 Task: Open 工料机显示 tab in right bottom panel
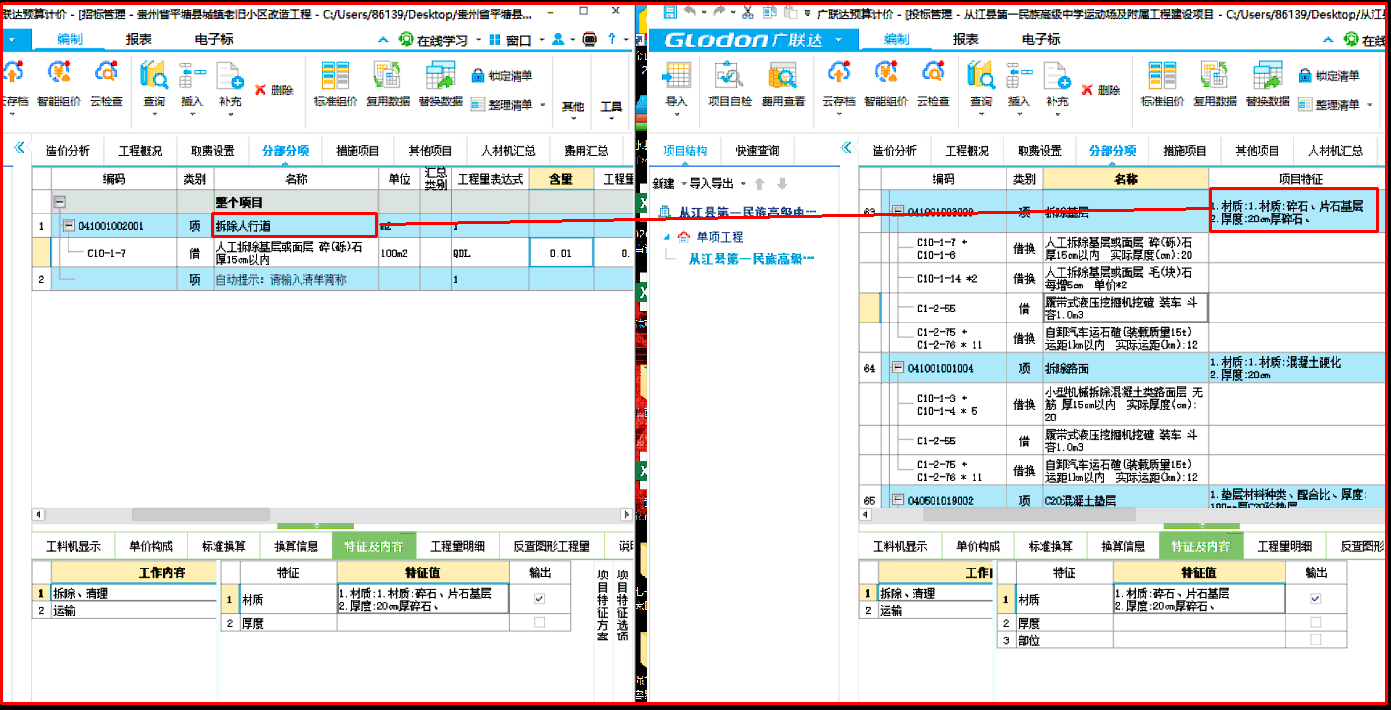click(x=900, y=547)
